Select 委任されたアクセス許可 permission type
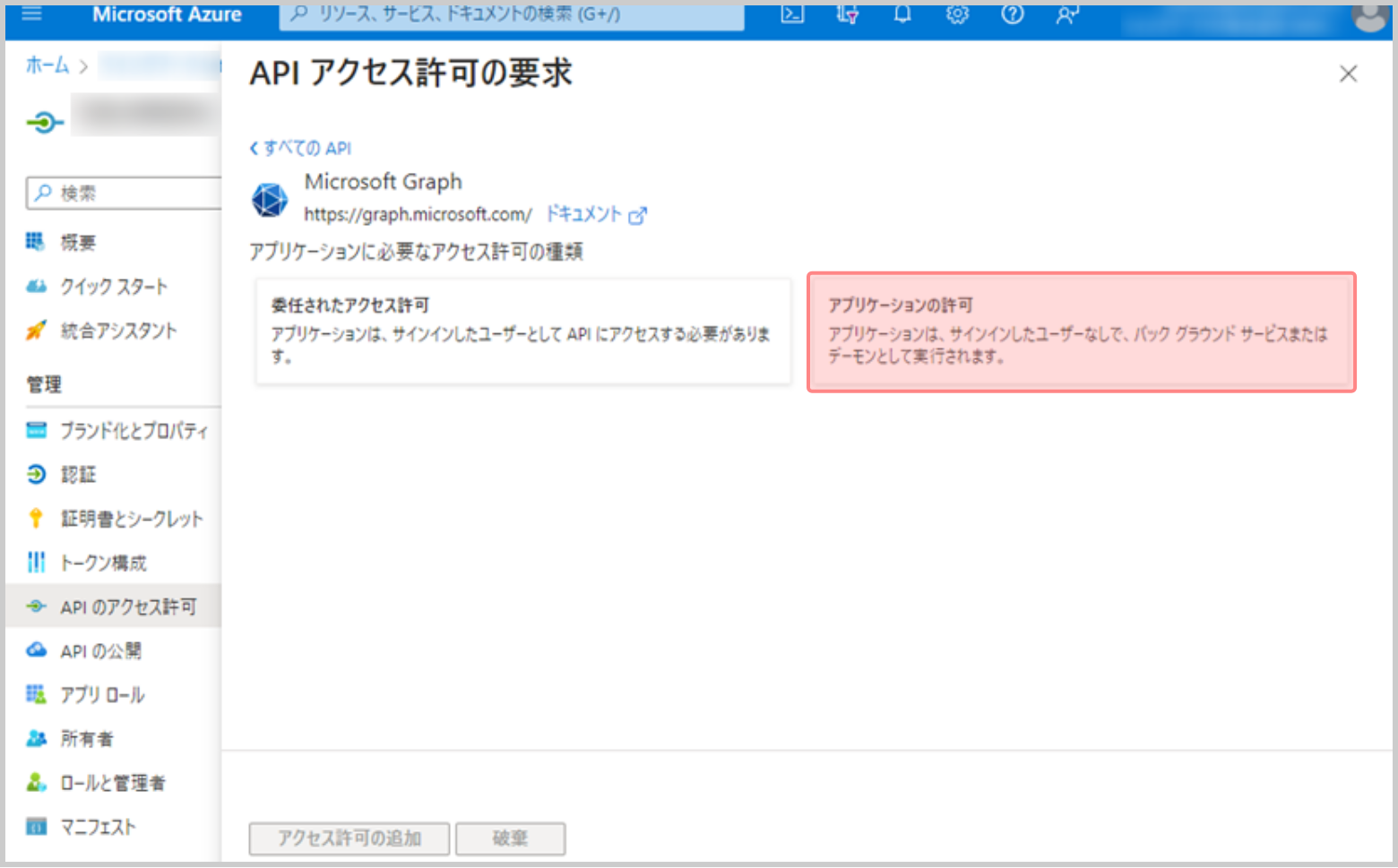 (x=523, y=331)
